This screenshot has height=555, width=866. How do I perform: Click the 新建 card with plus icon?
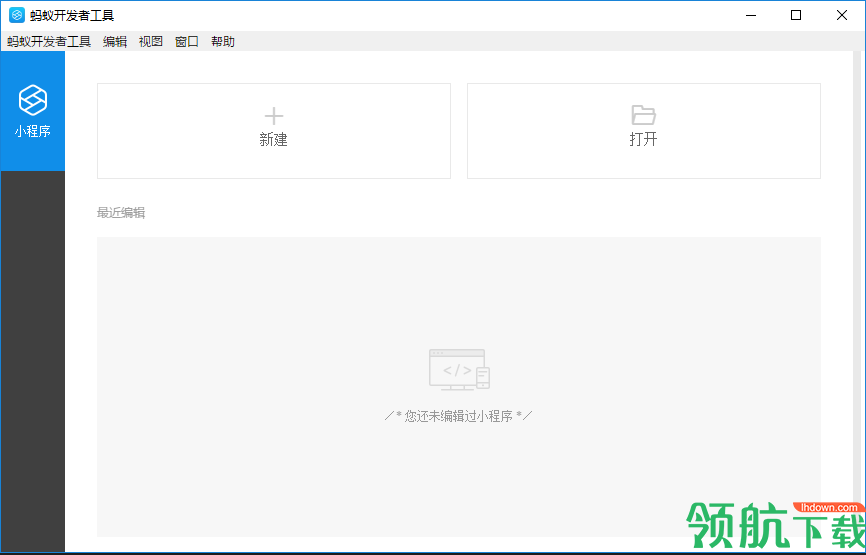pos(273,131)
